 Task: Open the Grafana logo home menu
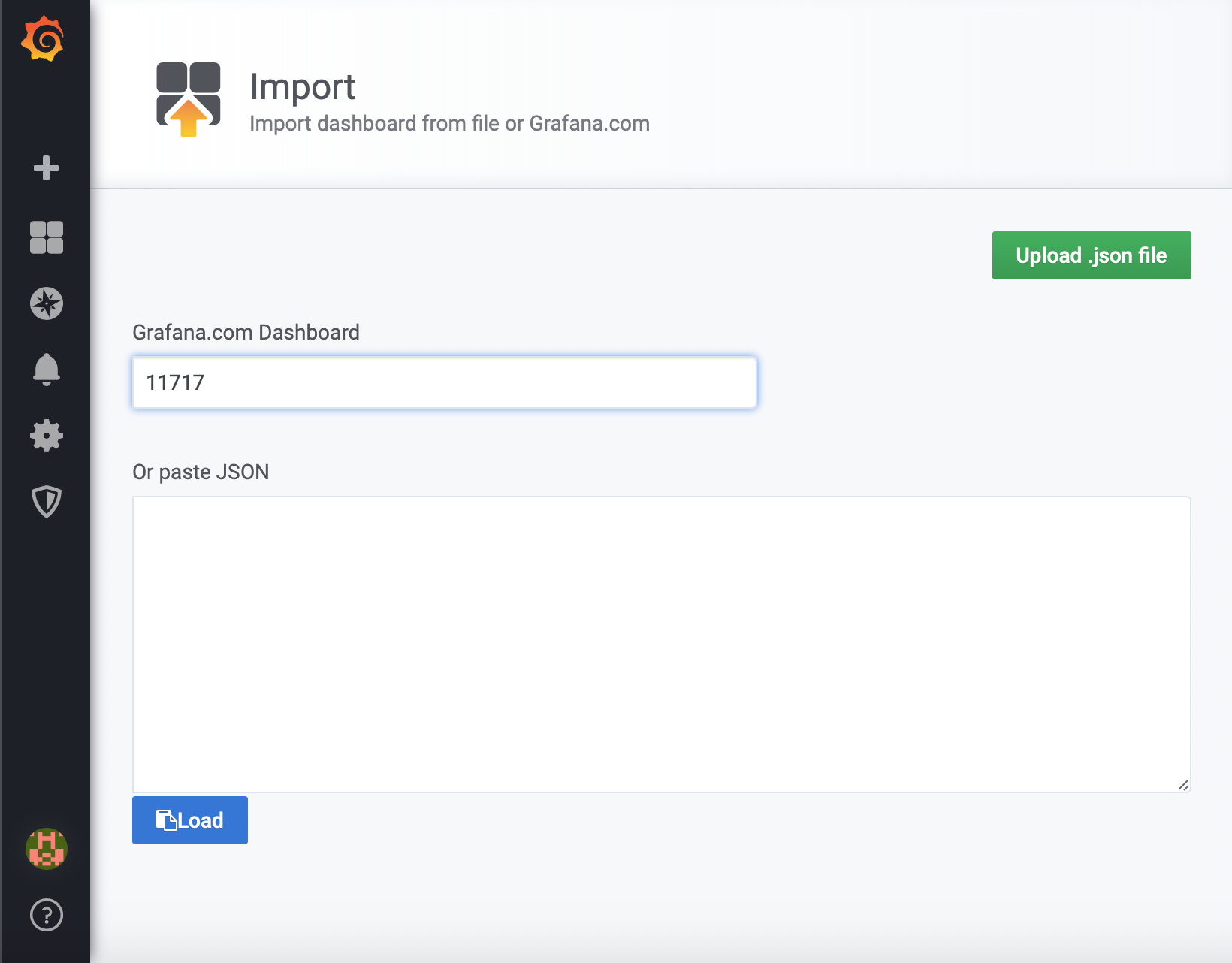pos(43,39)
